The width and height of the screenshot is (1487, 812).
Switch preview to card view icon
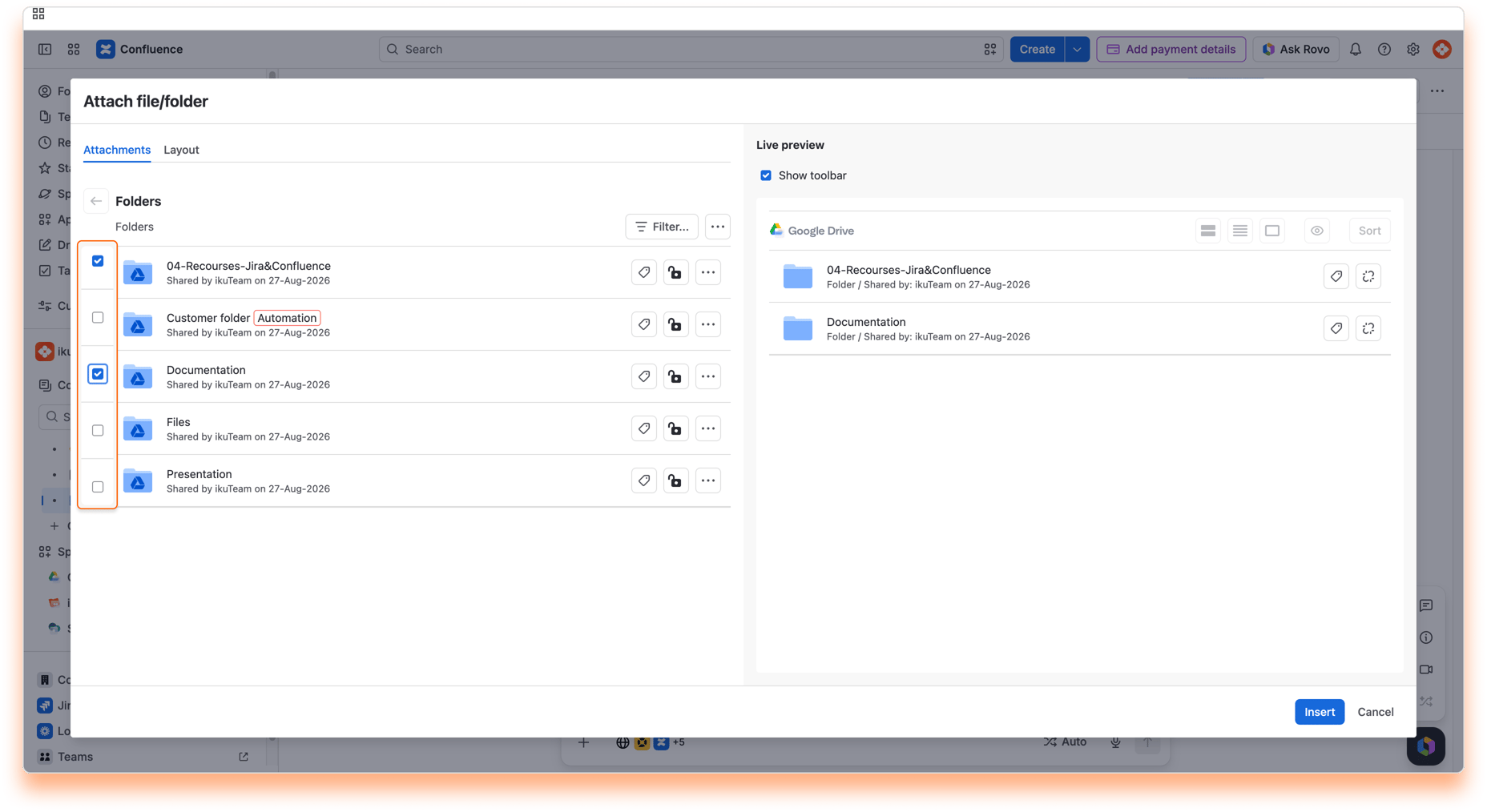tap(1272, 231)
